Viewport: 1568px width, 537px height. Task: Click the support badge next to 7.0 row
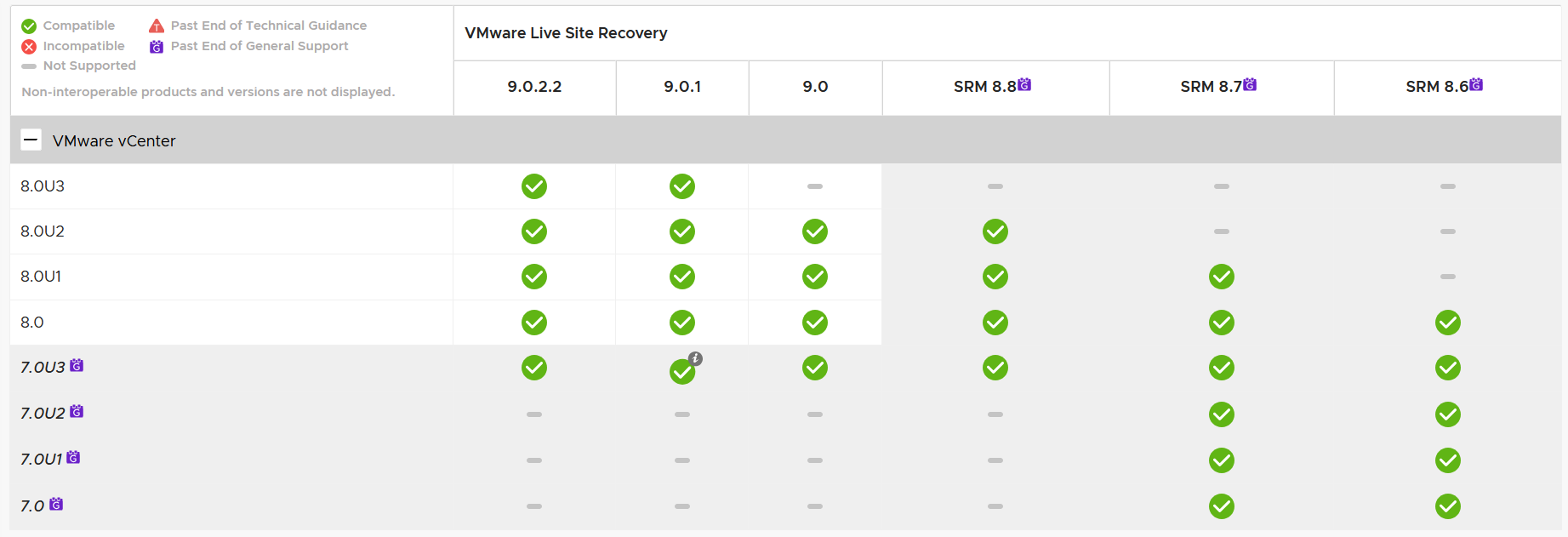(x=56, y=504)
